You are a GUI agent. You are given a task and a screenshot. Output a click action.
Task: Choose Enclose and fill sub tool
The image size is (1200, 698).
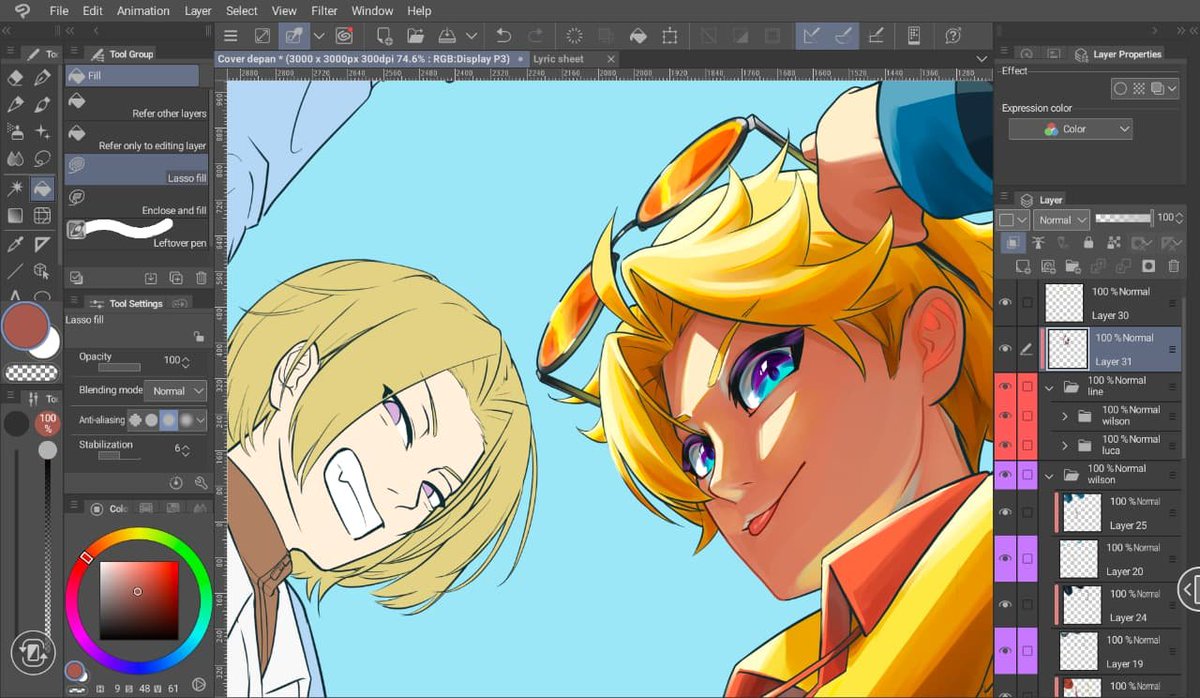136,202
